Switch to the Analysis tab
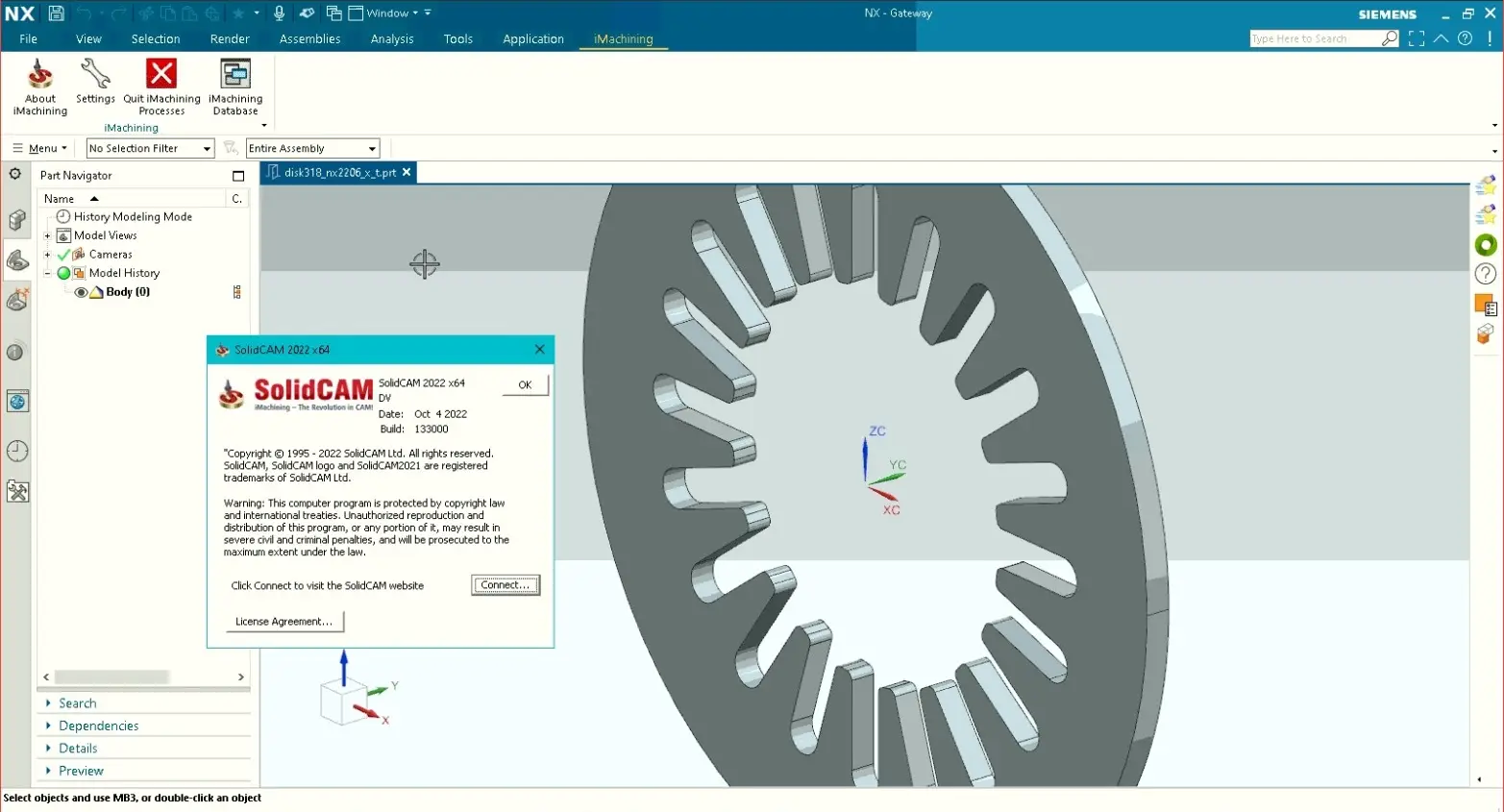Viewport: 1504px width, 812px height. pos(392,39)
